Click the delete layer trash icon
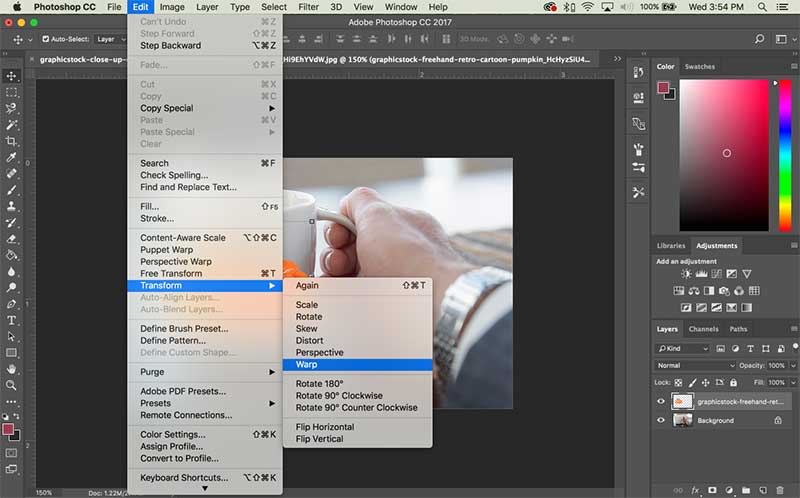The width and height of the screenshot is (800, 498). [780, 490]
